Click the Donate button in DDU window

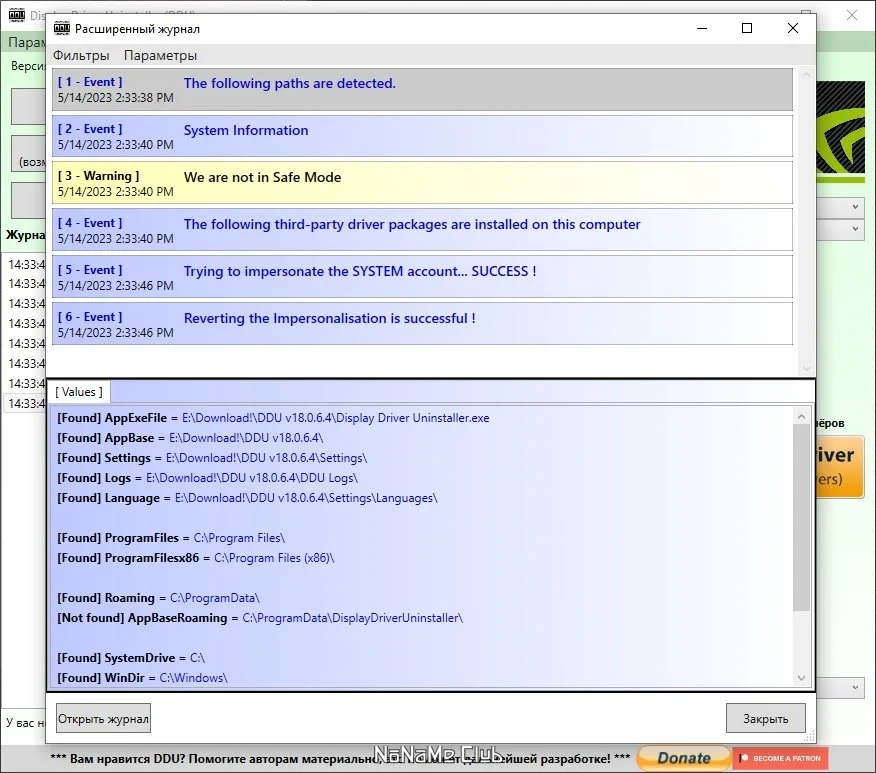tap(683, 758)
